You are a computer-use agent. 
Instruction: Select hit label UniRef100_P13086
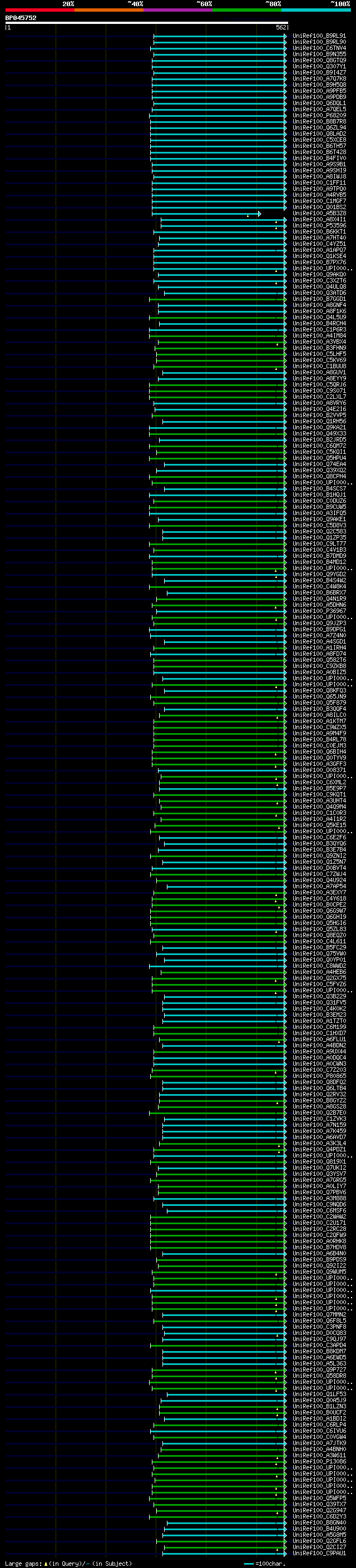click(319, 1461)
